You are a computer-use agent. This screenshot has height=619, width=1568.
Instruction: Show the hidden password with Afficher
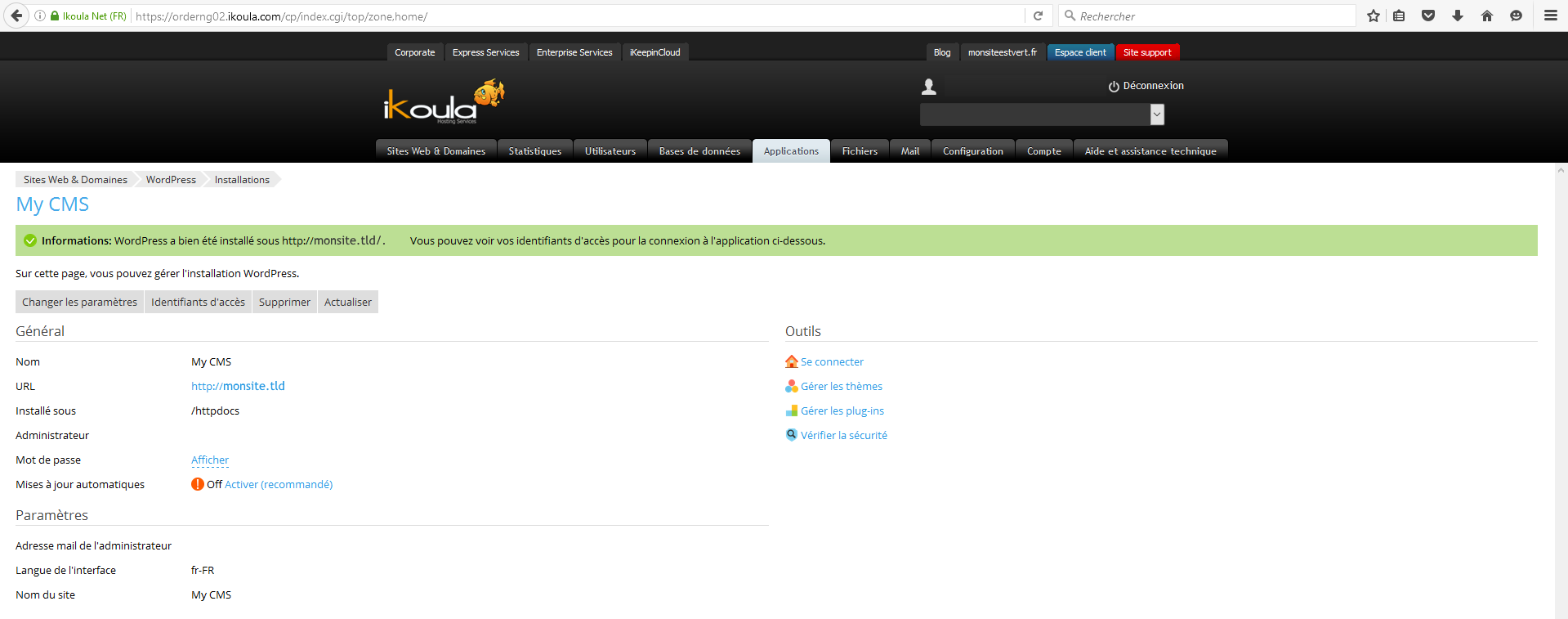tap(210, 460)
